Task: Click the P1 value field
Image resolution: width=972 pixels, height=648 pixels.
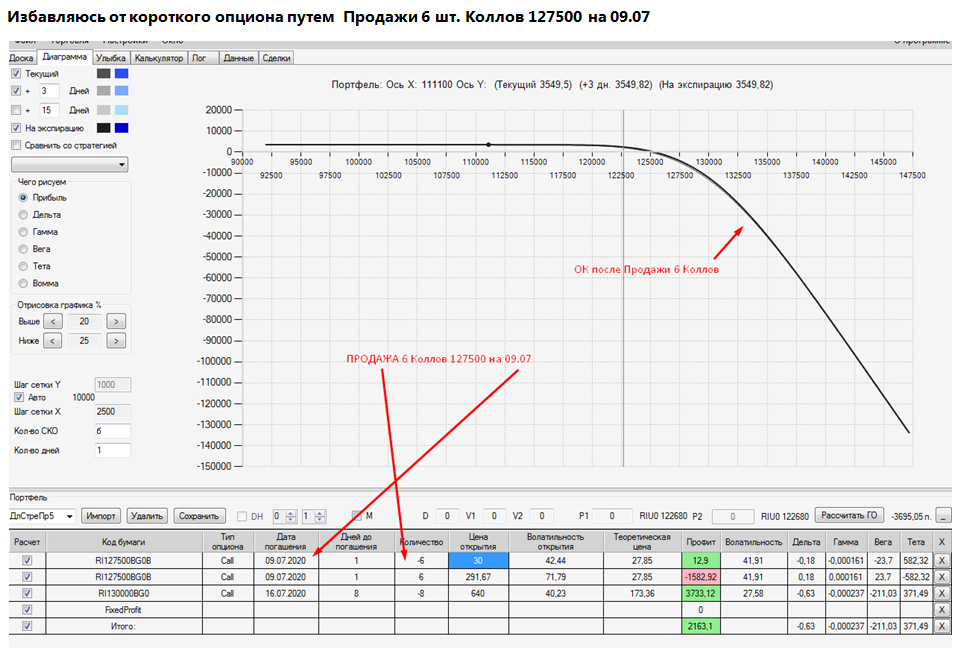Action: pos(611,516)
